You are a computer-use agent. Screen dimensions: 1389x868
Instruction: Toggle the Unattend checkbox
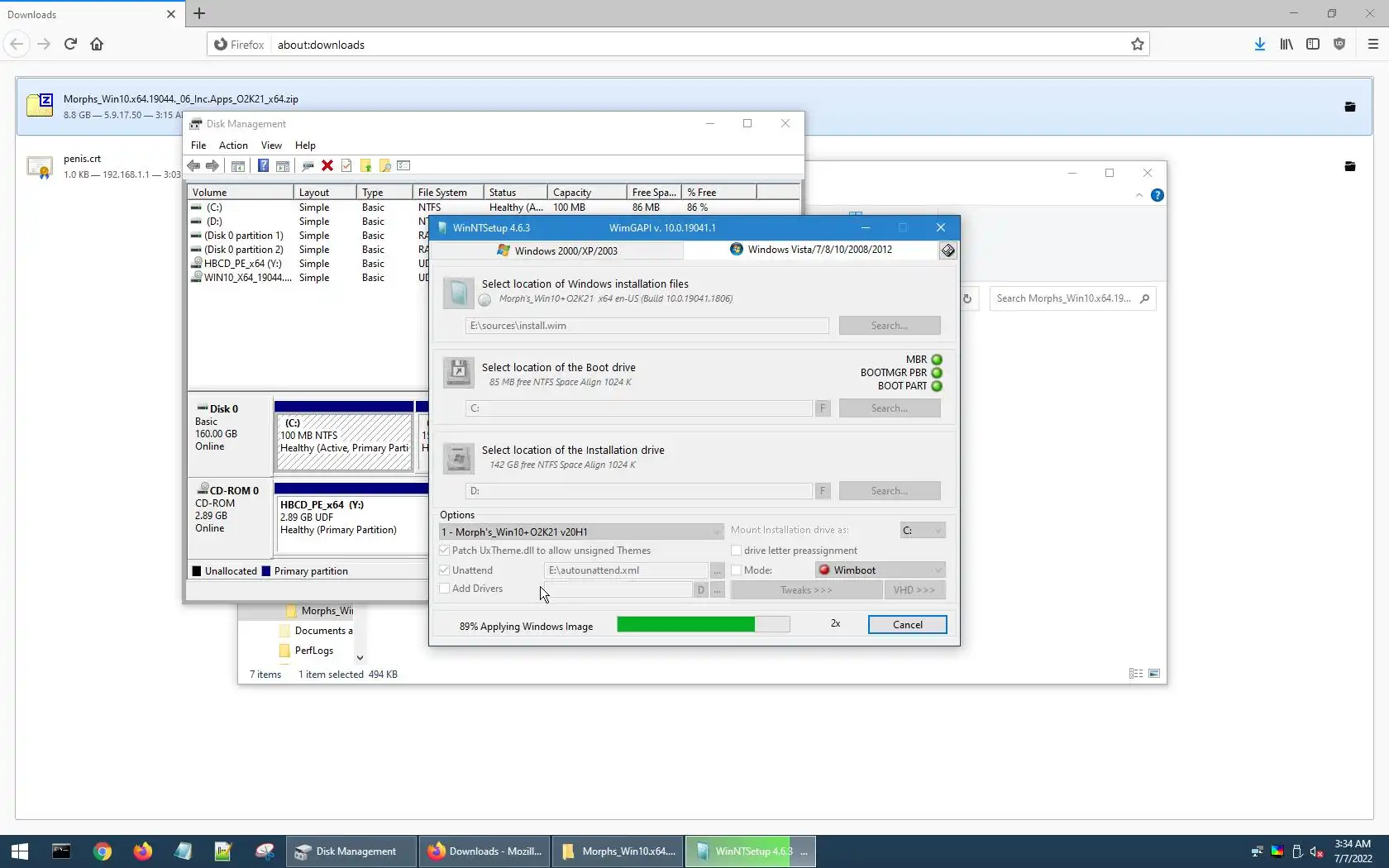tap(445, 570)
